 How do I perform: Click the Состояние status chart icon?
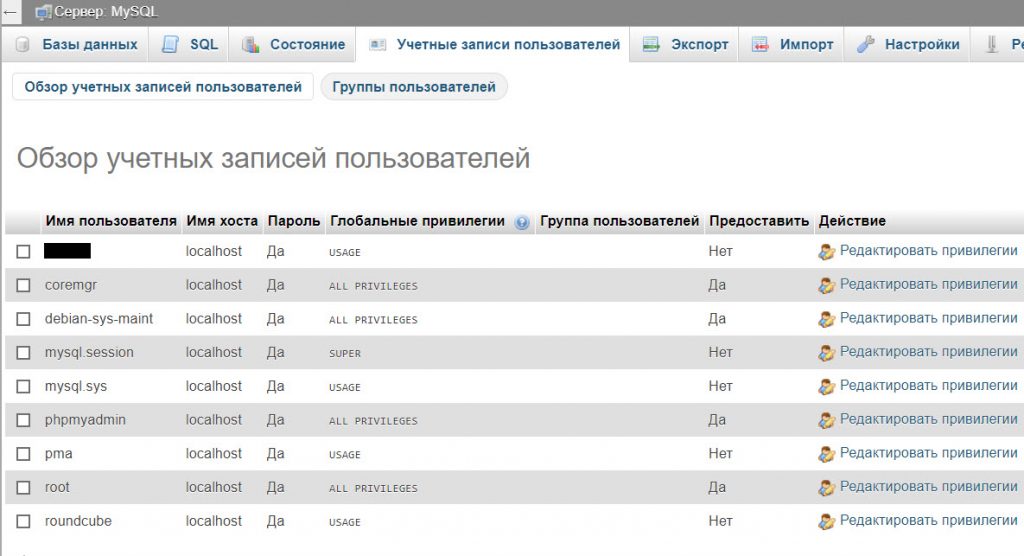pyautogui.click(x=251, y=44)
